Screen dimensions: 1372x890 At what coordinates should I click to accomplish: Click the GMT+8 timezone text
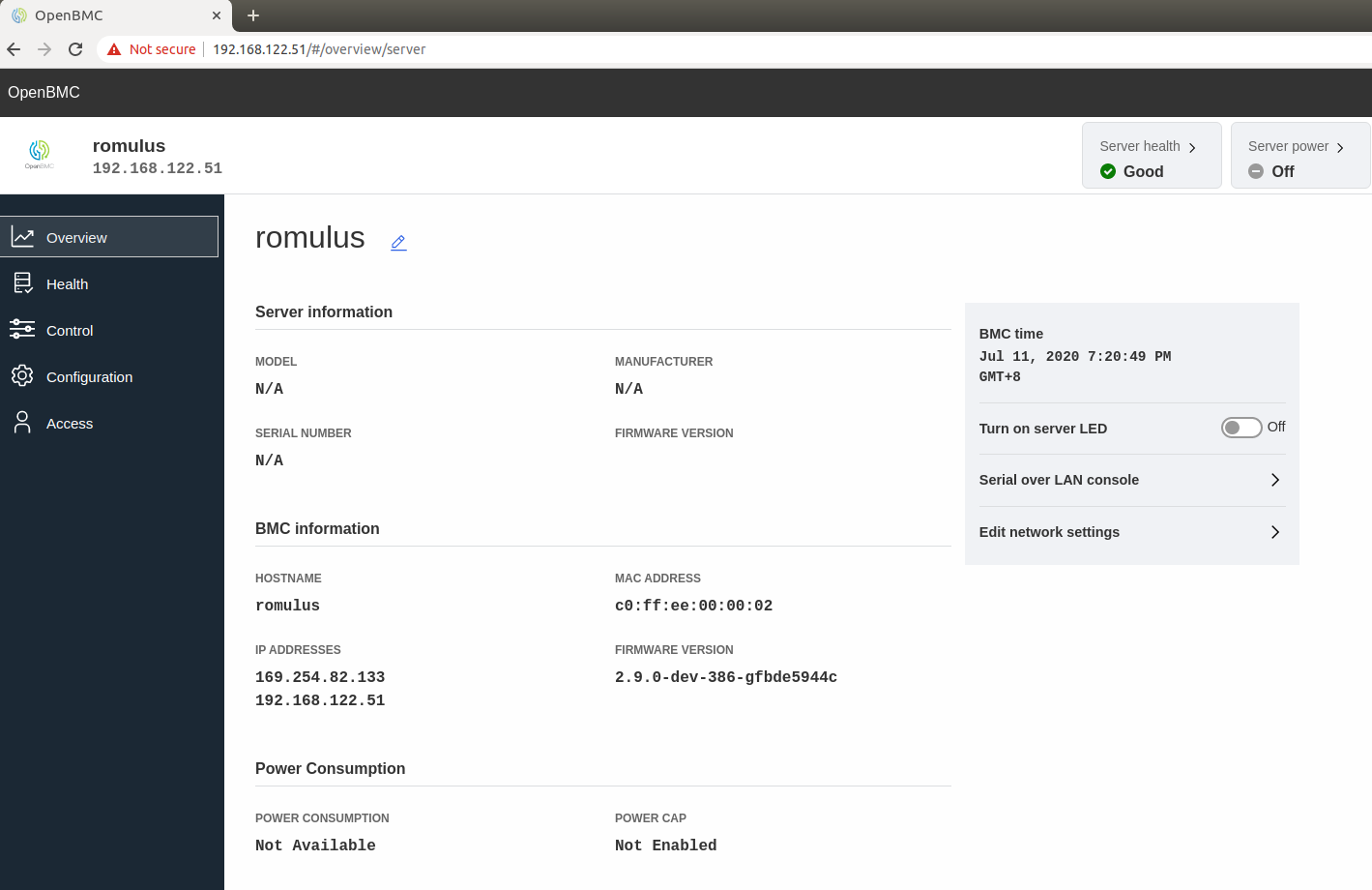click(x=1000, y=377)
